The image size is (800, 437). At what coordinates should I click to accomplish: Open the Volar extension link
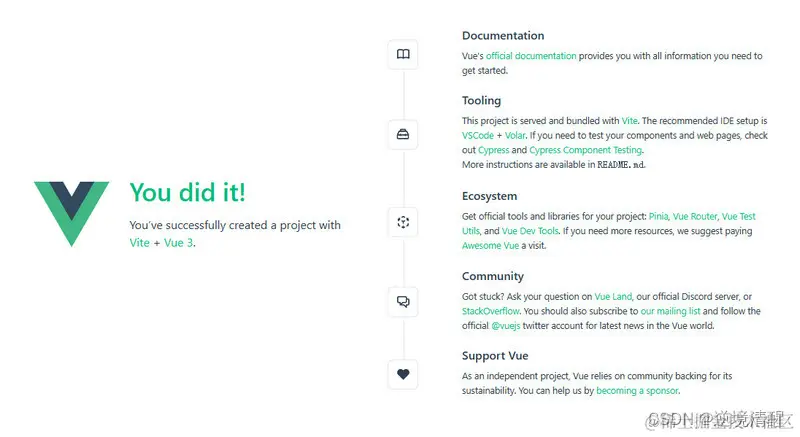(x=515, y=135)
